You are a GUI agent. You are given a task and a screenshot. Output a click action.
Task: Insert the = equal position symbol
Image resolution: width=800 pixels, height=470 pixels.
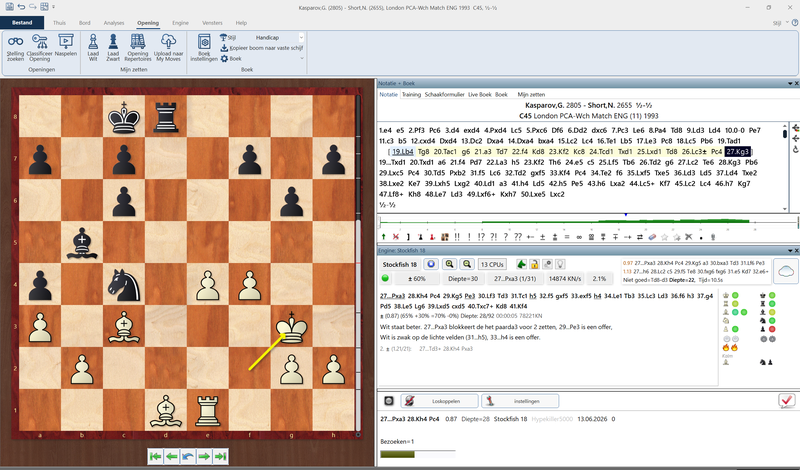coord(567,237)
